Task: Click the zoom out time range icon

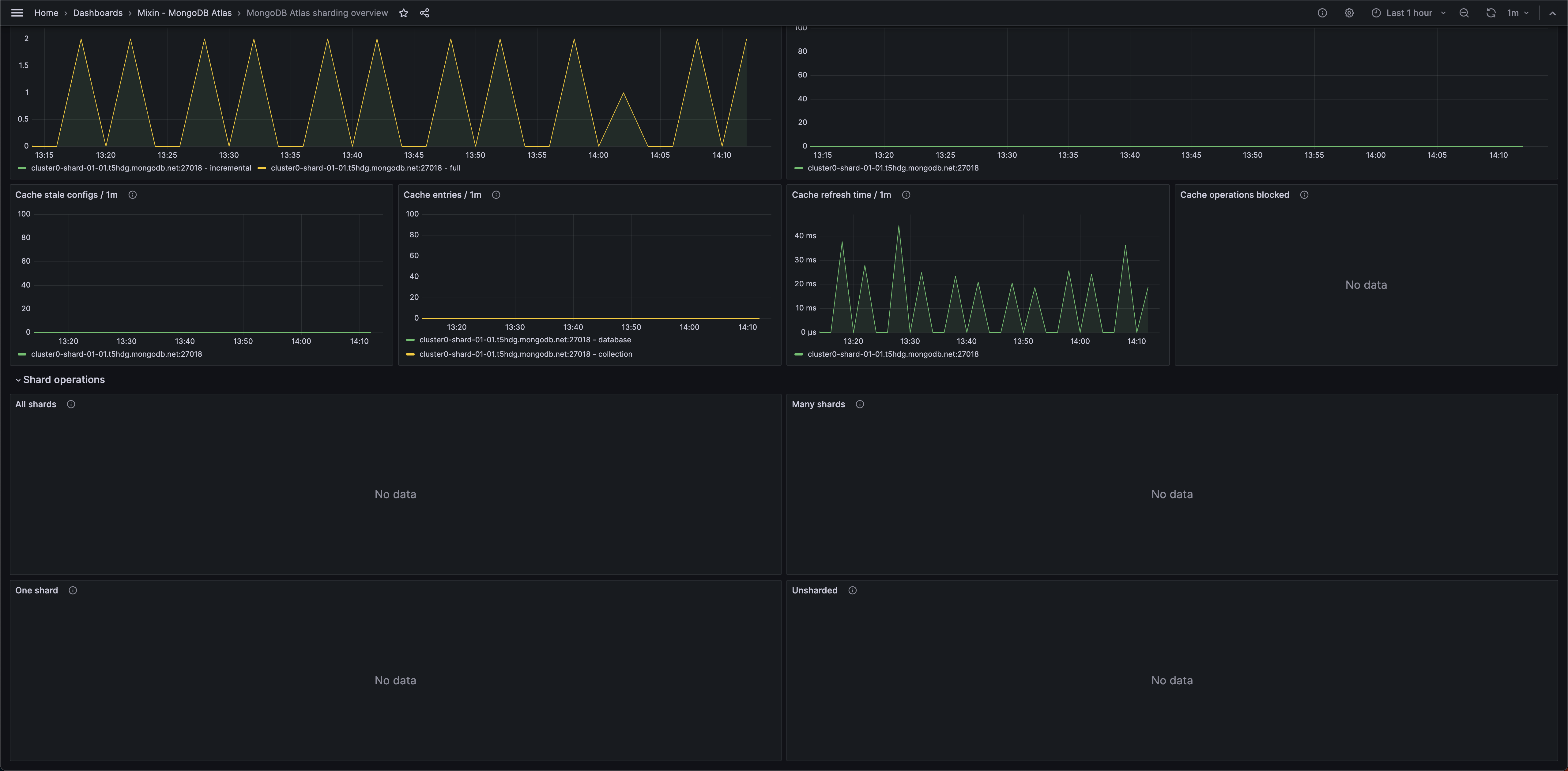Action: [x=1464, y=13]
